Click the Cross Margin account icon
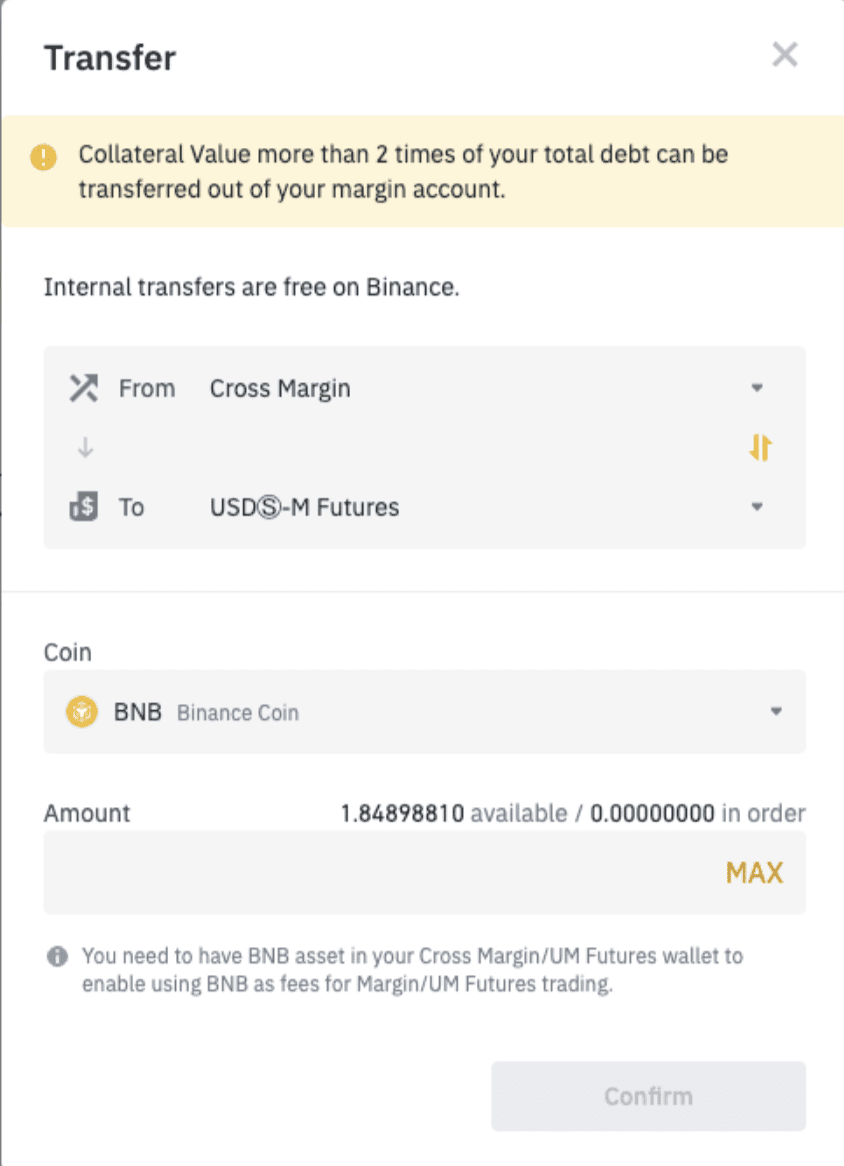 point(83,388)
